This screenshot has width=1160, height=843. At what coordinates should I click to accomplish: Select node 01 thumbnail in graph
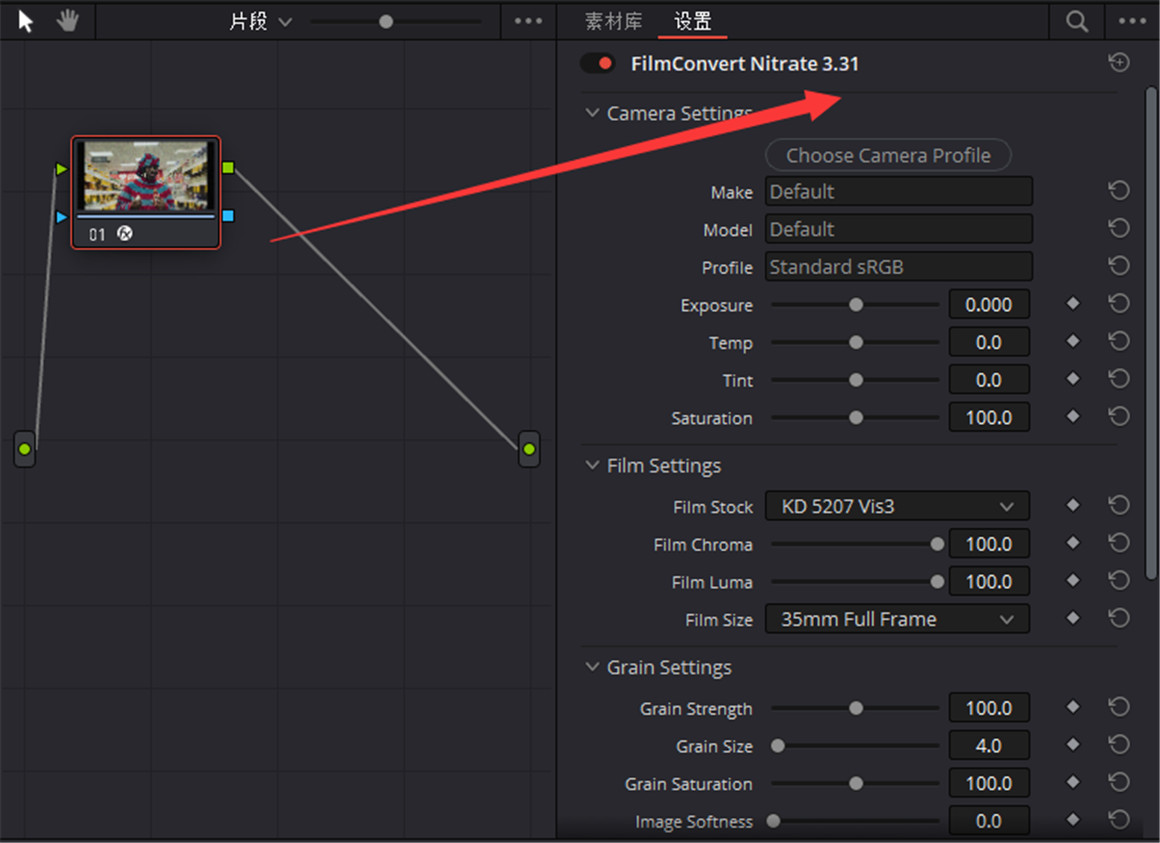(x=146, y=176)
